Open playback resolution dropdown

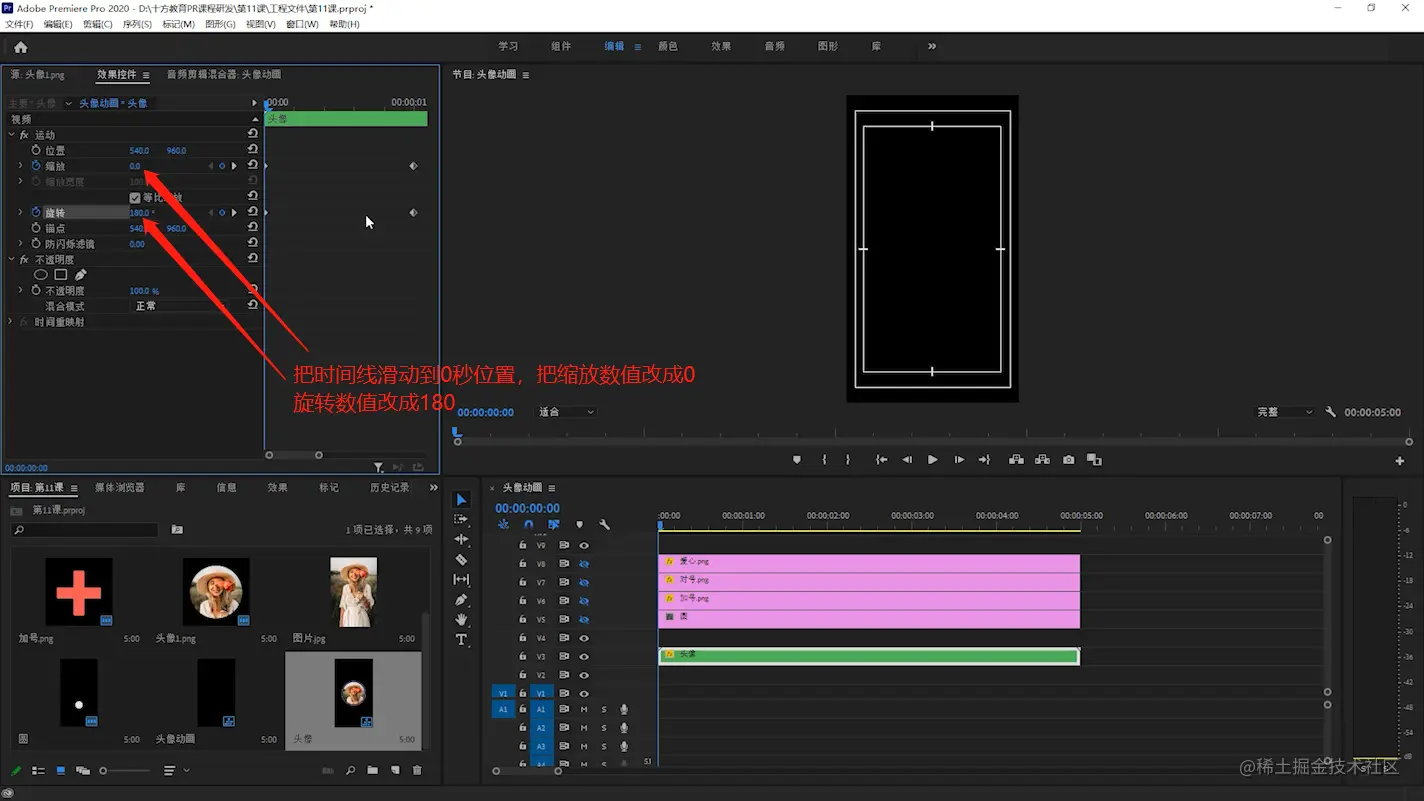pyautogui.click(x=1285, y=412)
